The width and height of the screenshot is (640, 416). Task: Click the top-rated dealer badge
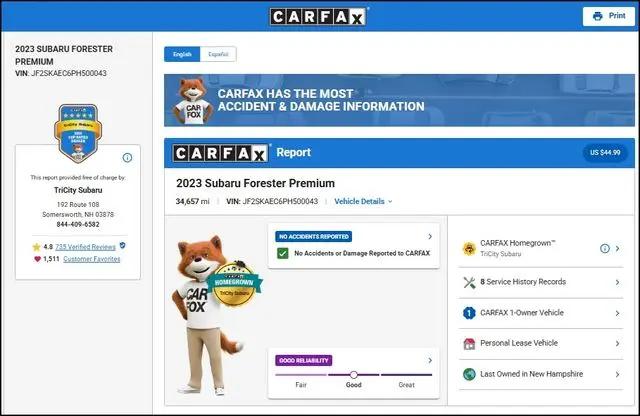point(78,133)
